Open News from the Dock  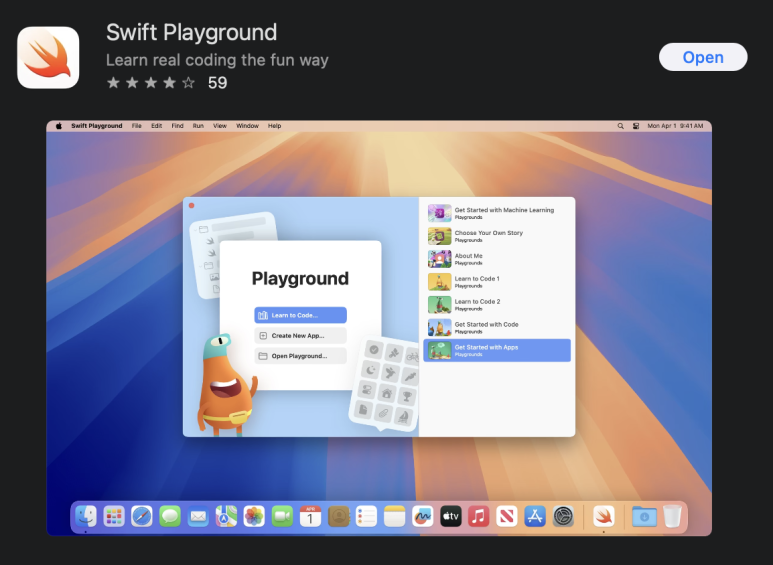coord(507,516)
